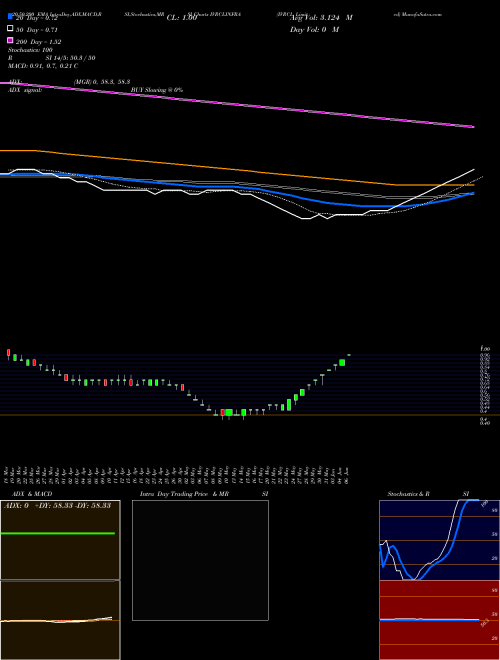500x660 pixels.
Task: Click the white 50 Day legend swatch
Action: tap(10, 29)
